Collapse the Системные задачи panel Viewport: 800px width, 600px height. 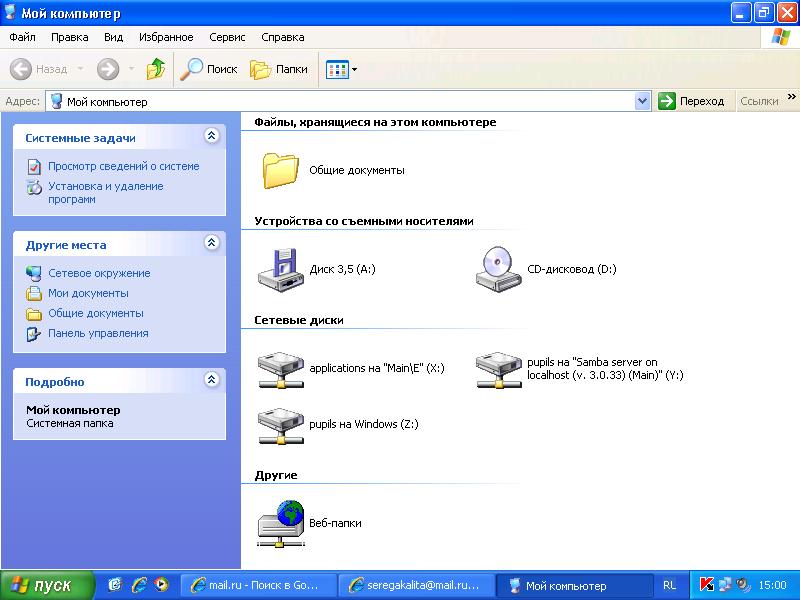pyautogui.click(x=211, y=136)
